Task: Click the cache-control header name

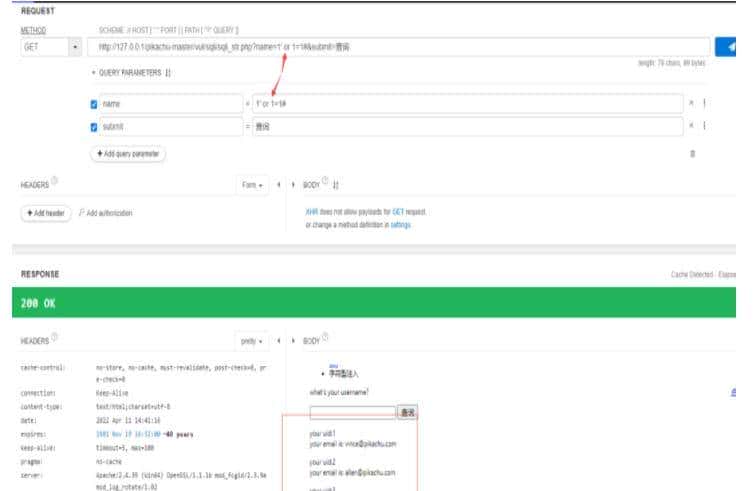Action: tap(42, 368)
